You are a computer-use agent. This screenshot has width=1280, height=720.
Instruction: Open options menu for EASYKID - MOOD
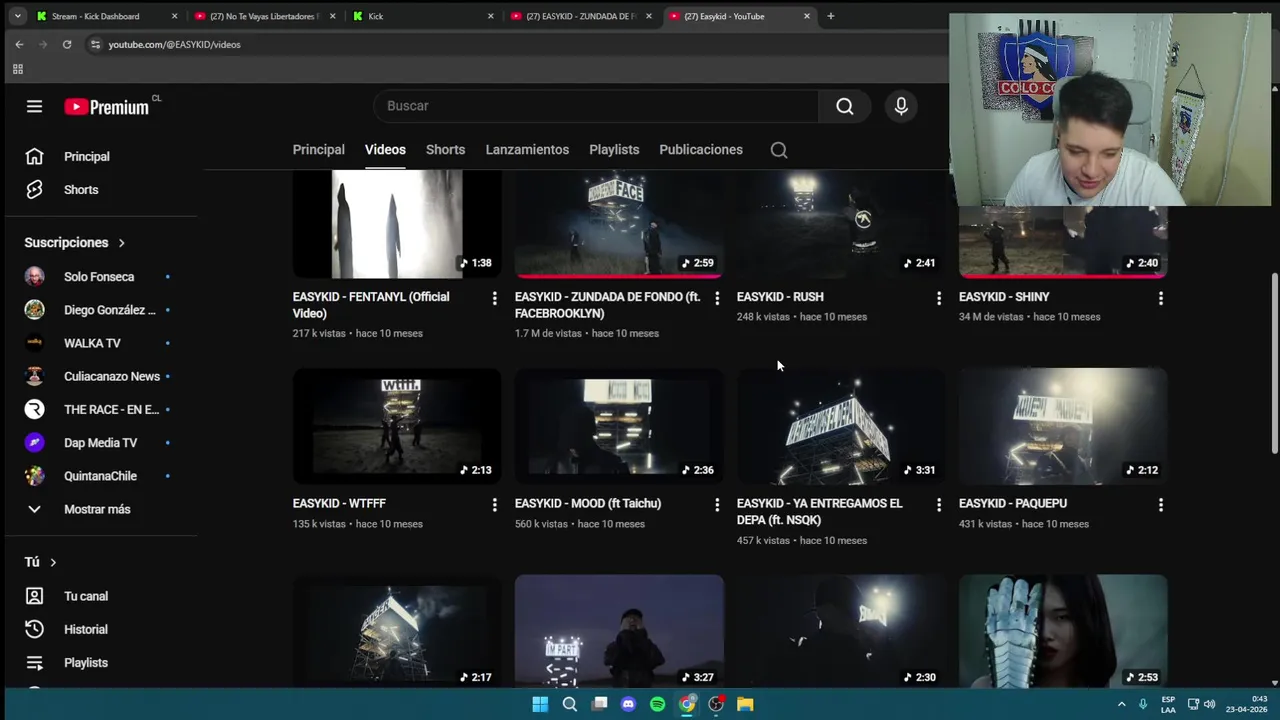[x=716, y=505]
